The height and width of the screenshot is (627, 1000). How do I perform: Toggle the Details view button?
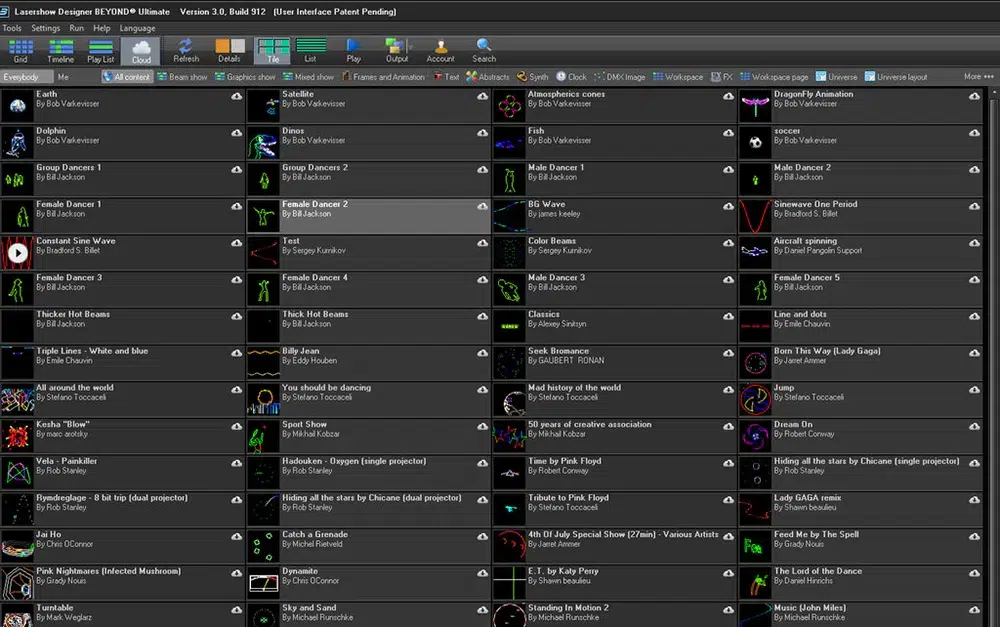pos(229,50)
